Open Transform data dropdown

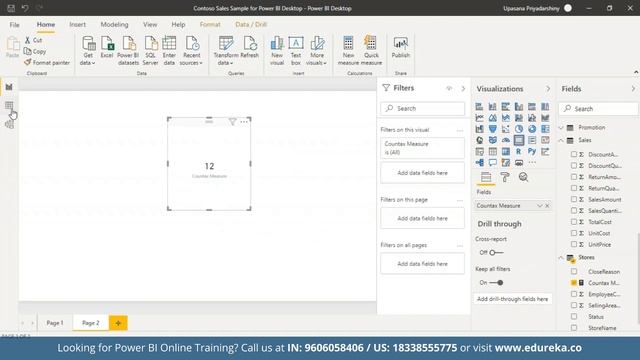tap(226, 51)
